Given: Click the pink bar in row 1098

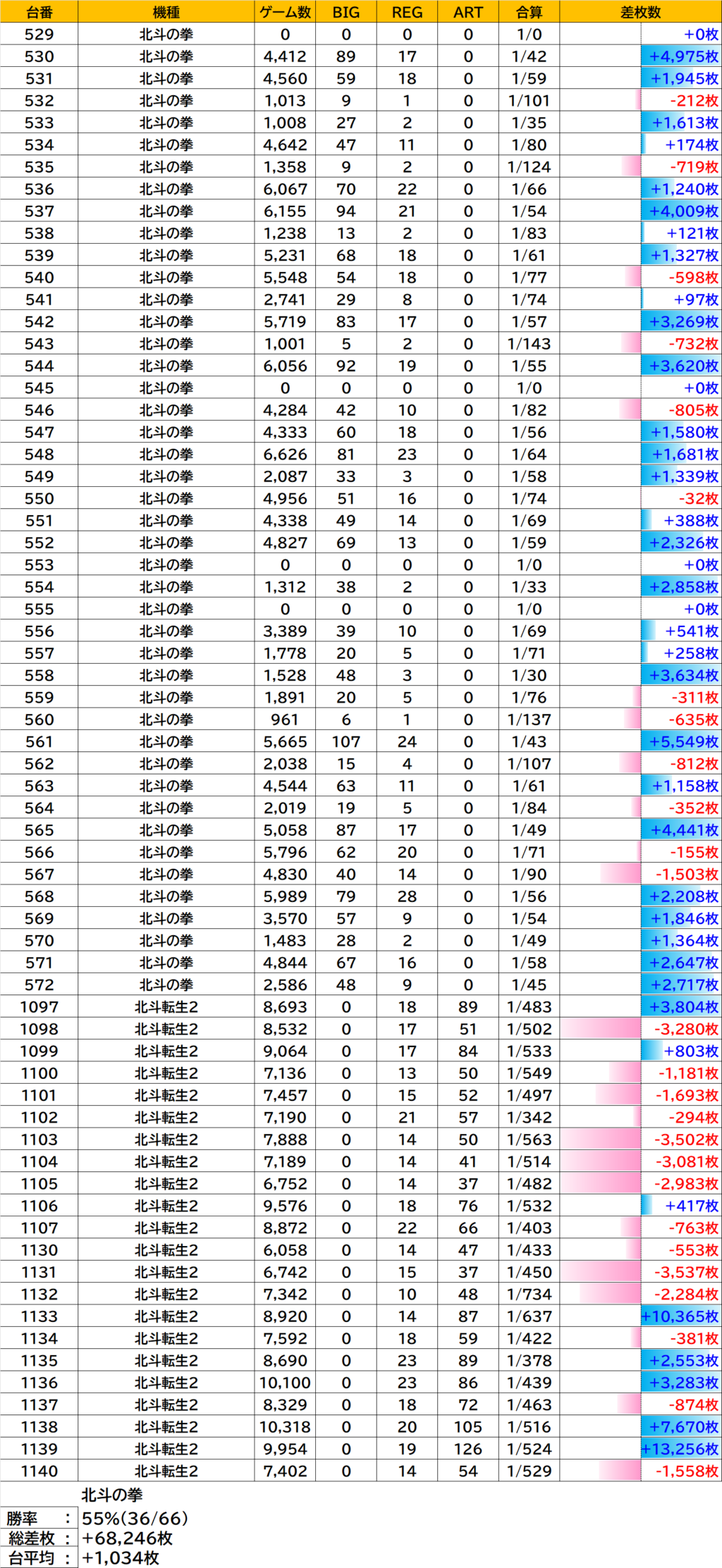Looking at the screenshot, I should click(601, 1029).
